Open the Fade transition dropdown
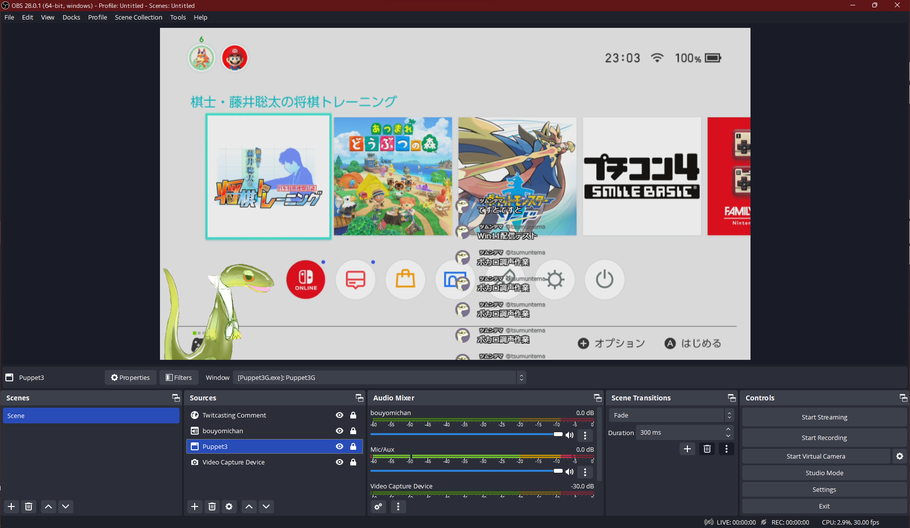The height and width of the screenshot is (528, 910). 671,415
